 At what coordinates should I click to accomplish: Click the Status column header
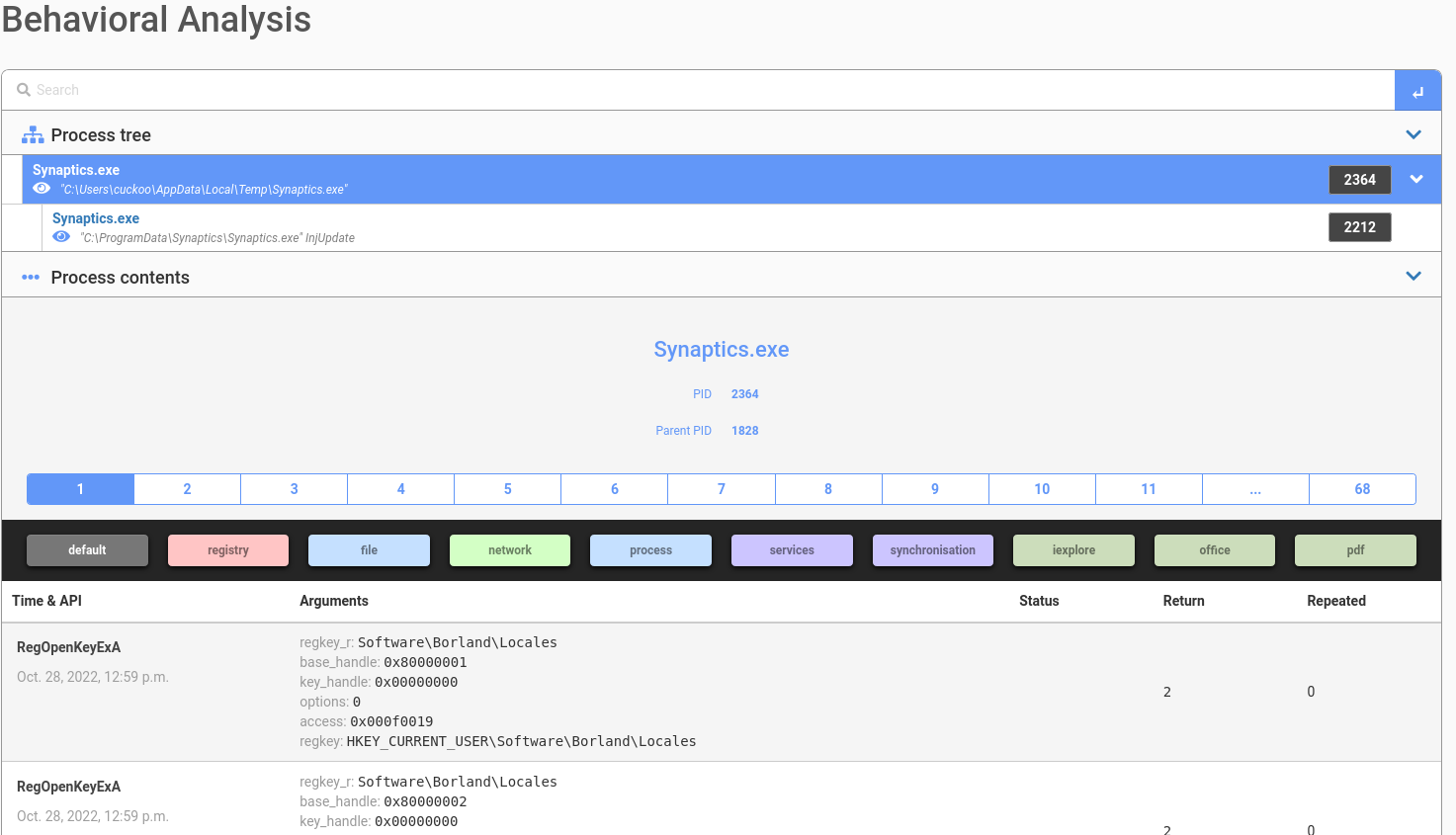pos(1039,601)
